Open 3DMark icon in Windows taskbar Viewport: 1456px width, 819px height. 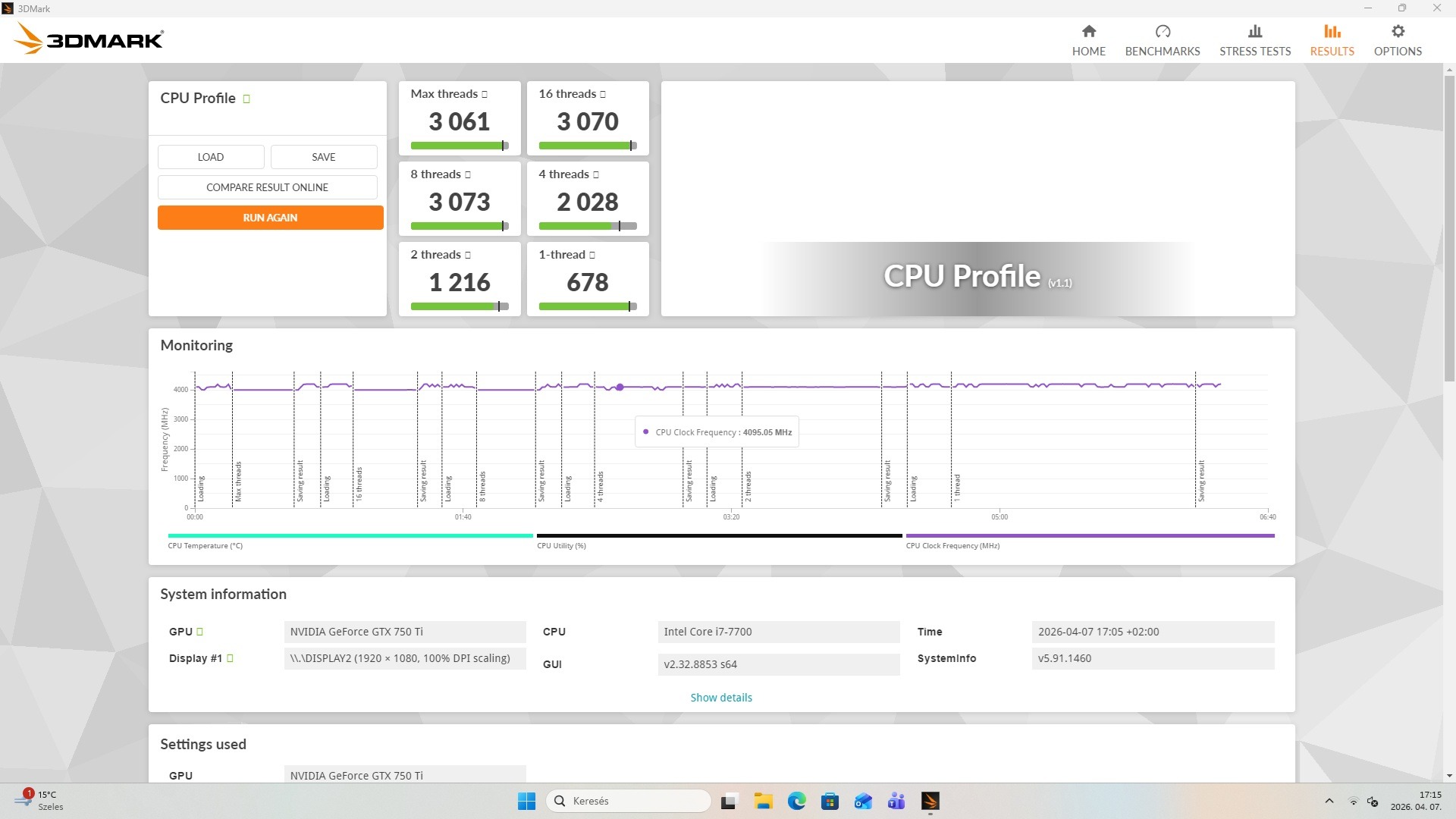point(930,801)
